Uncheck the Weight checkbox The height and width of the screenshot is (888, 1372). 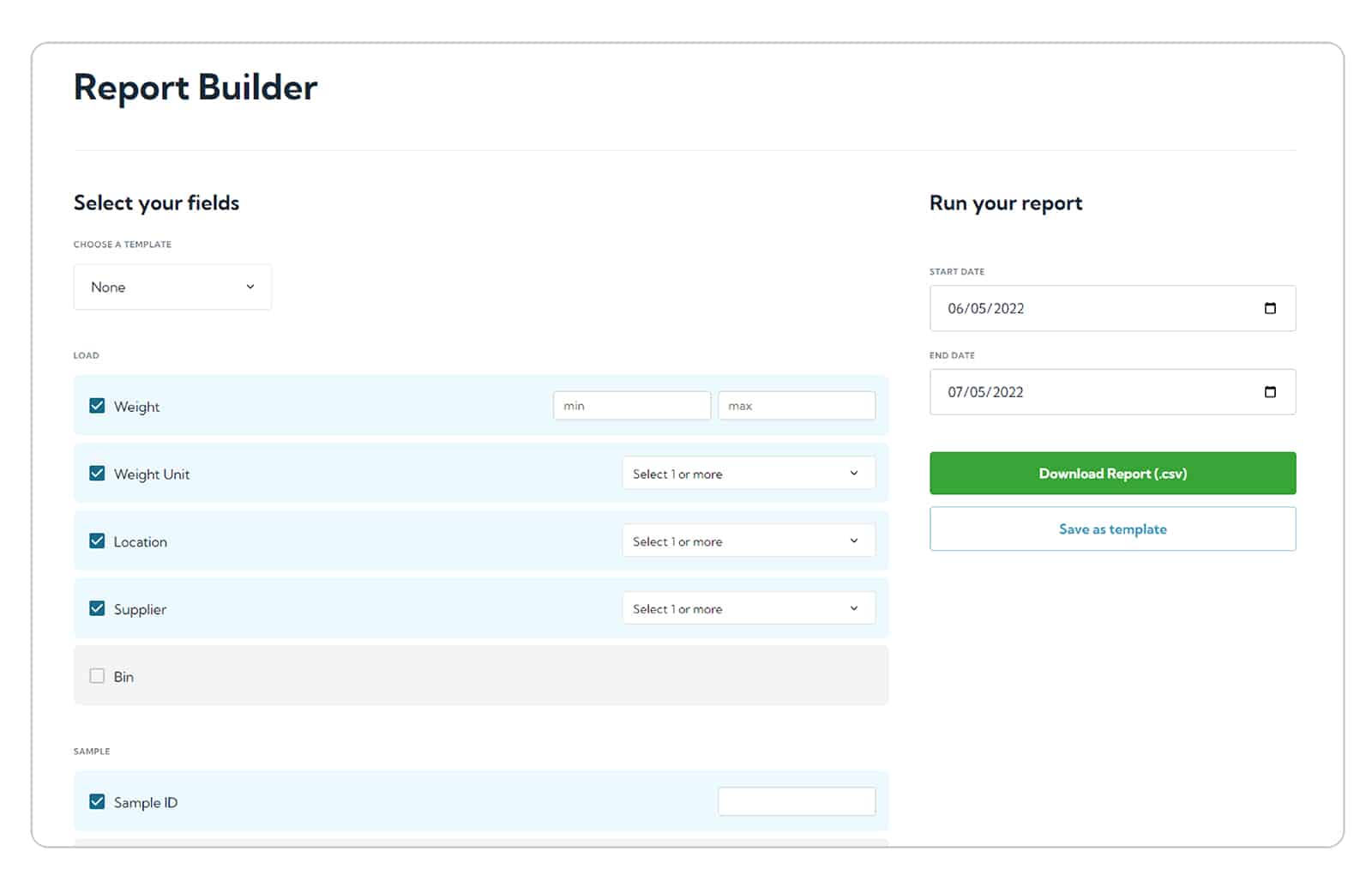97,406
